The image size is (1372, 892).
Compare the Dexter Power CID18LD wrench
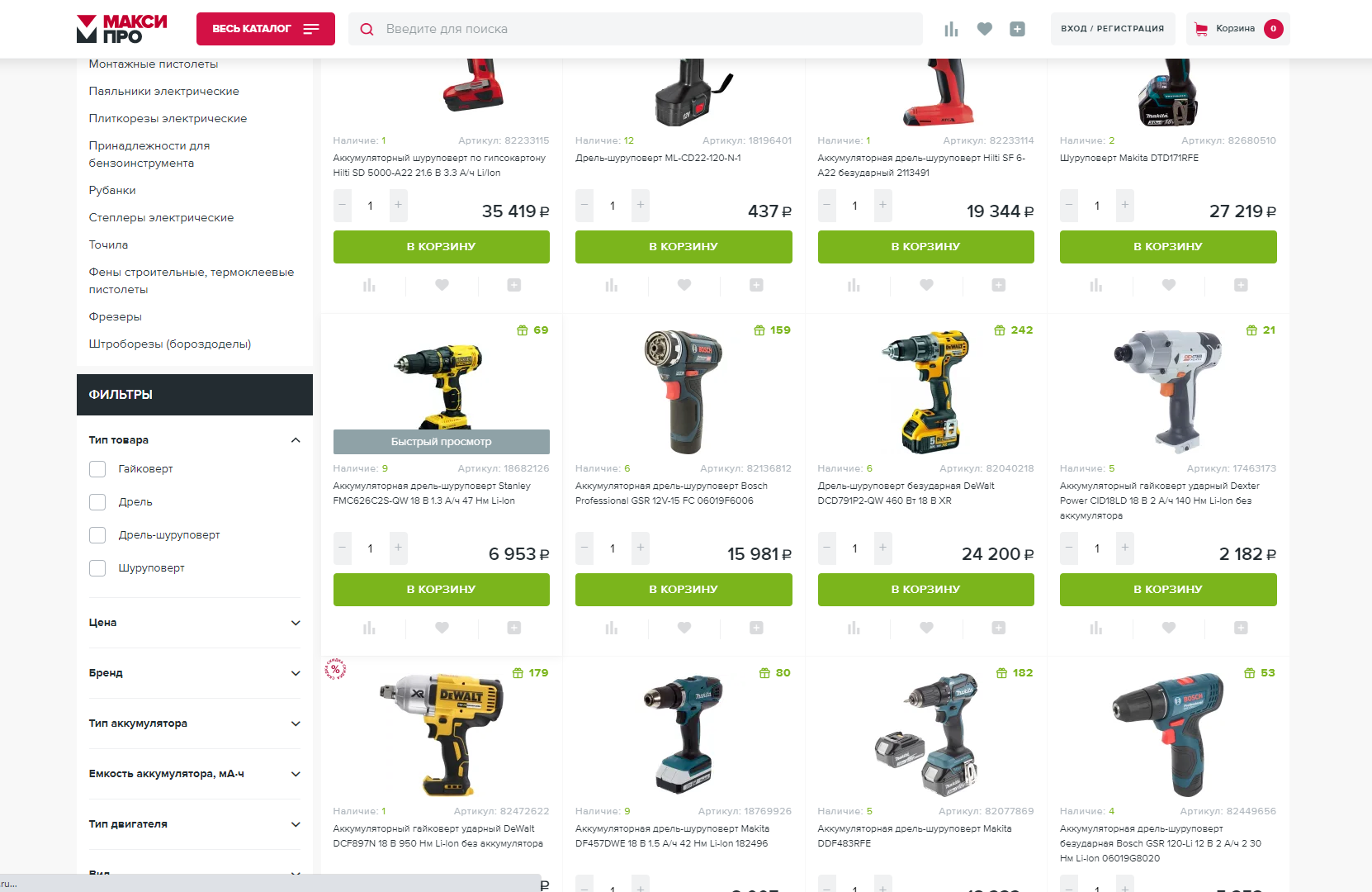(x=1095, y=628)
